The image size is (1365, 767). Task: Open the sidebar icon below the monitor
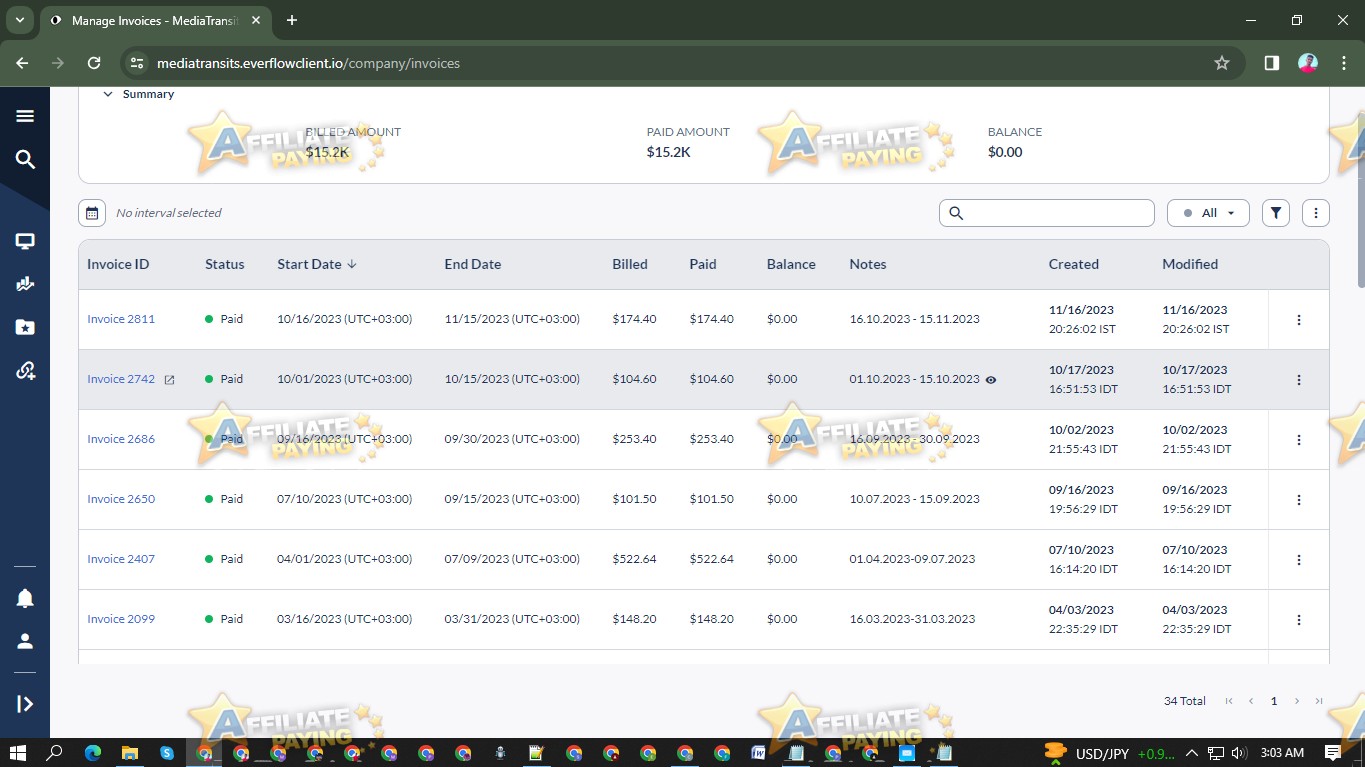point(25,284)
